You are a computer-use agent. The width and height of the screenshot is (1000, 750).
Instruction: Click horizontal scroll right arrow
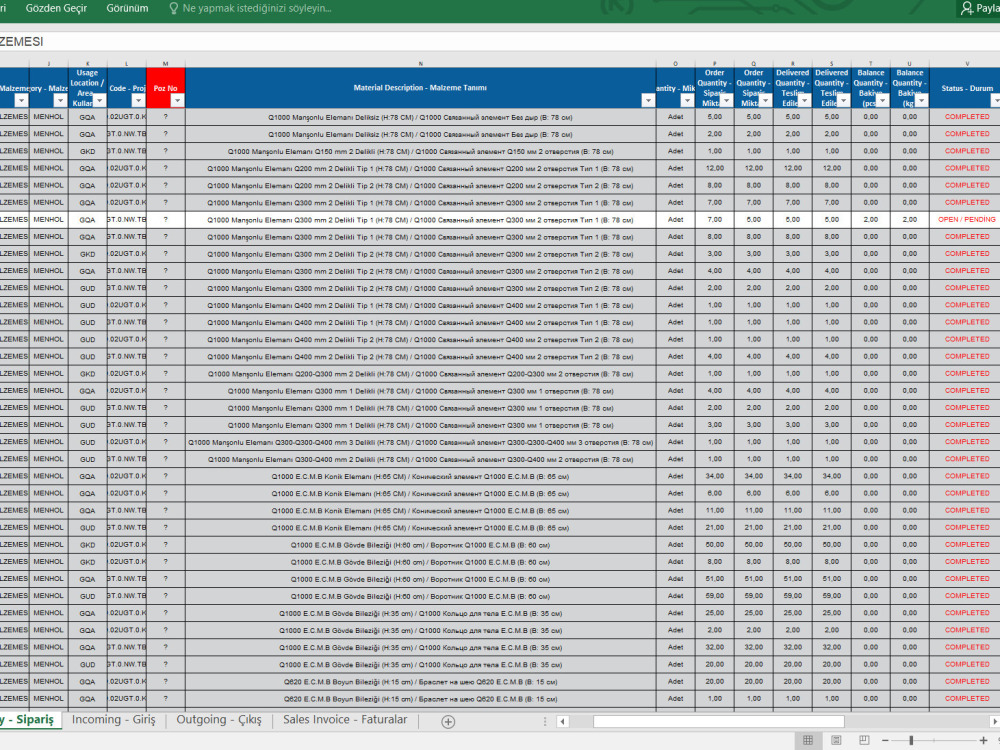(994, 721)
